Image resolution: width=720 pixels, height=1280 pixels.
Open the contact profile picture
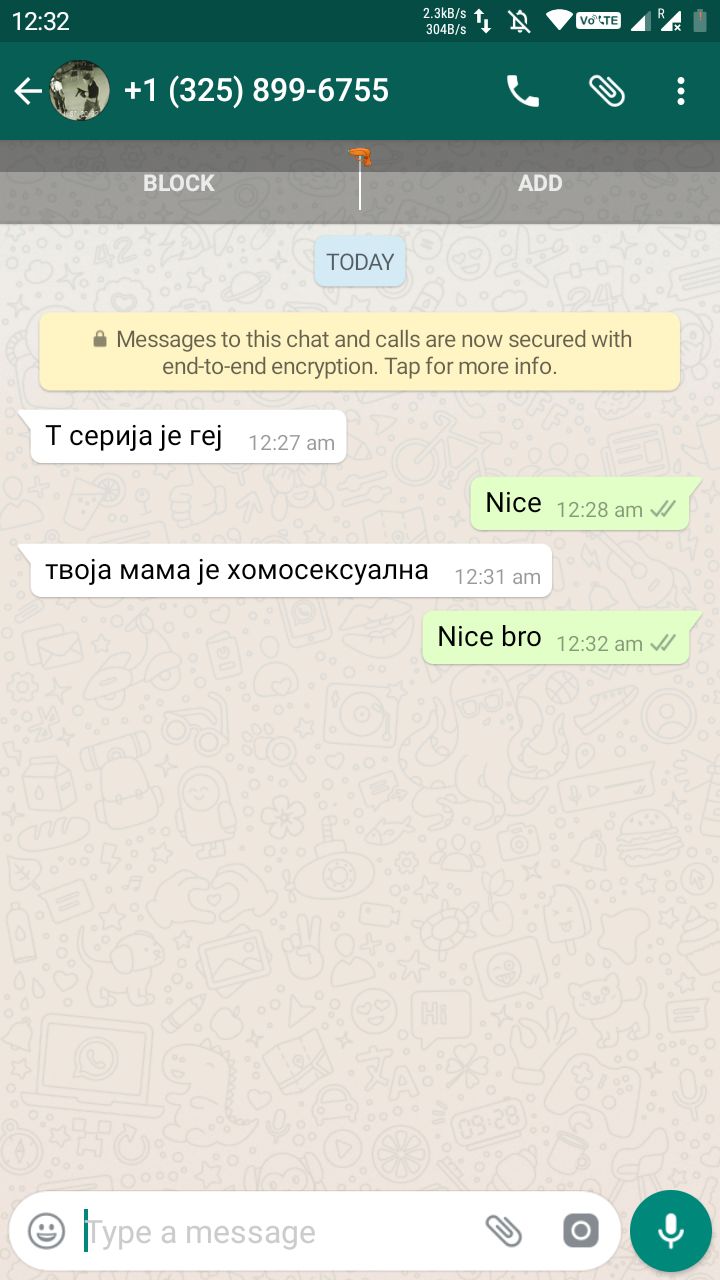[x=80, y=91]
